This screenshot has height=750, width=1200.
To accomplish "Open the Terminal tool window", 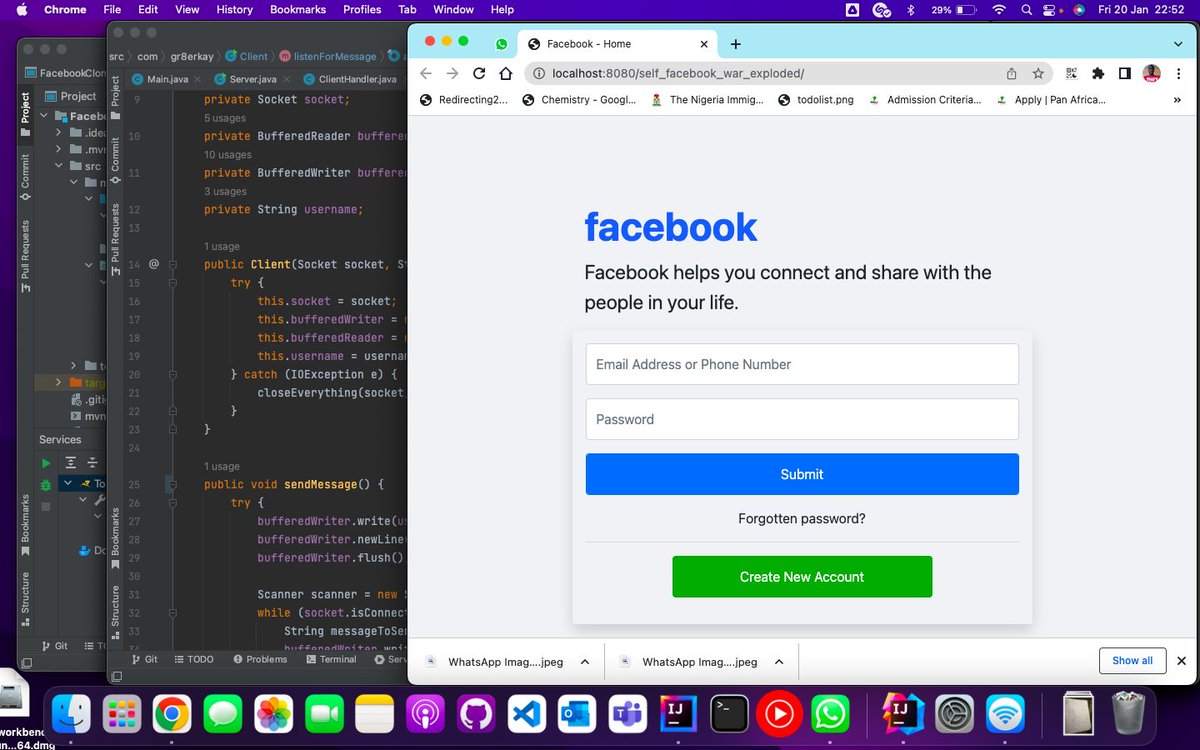I will point(331,659).
